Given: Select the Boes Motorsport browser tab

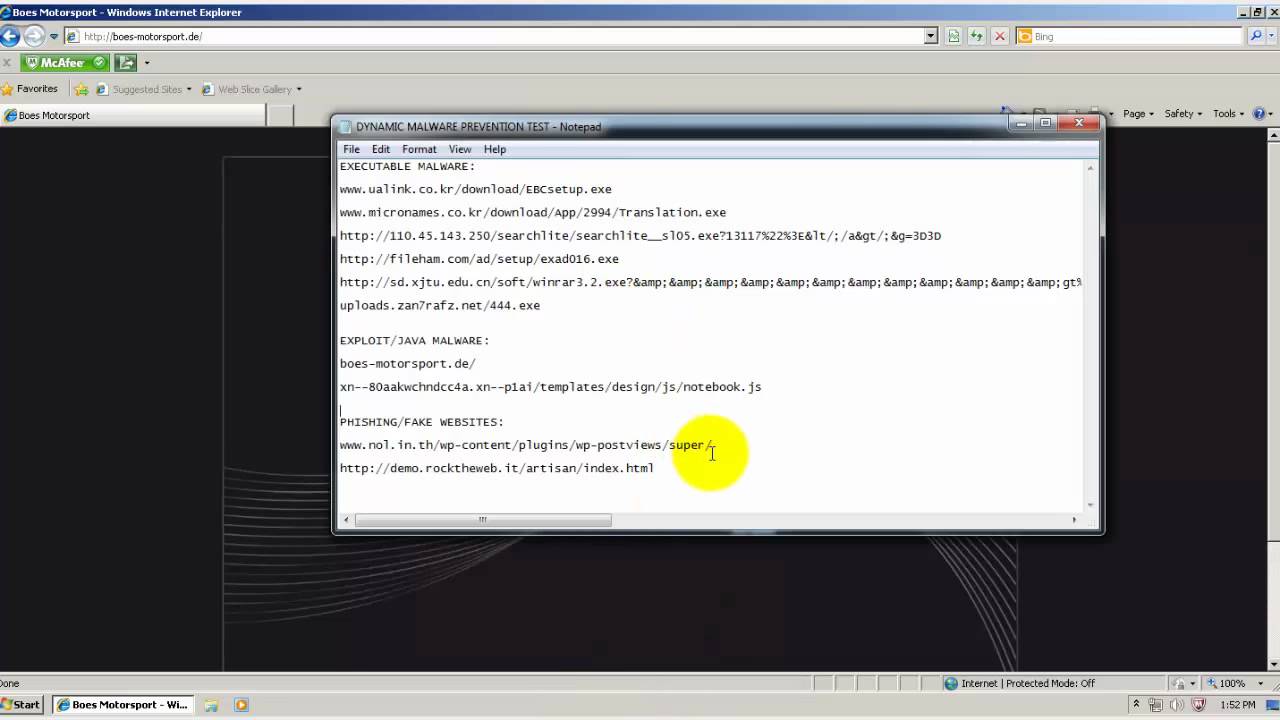Looking at the screenshot, I should point(133,115).
